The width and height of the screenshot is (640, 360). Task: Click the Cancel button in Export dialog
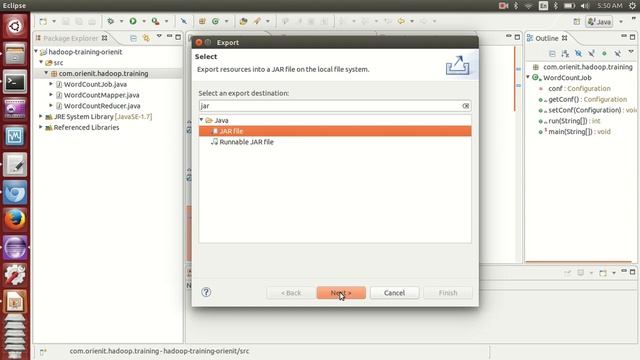click(x=394, y=293)
